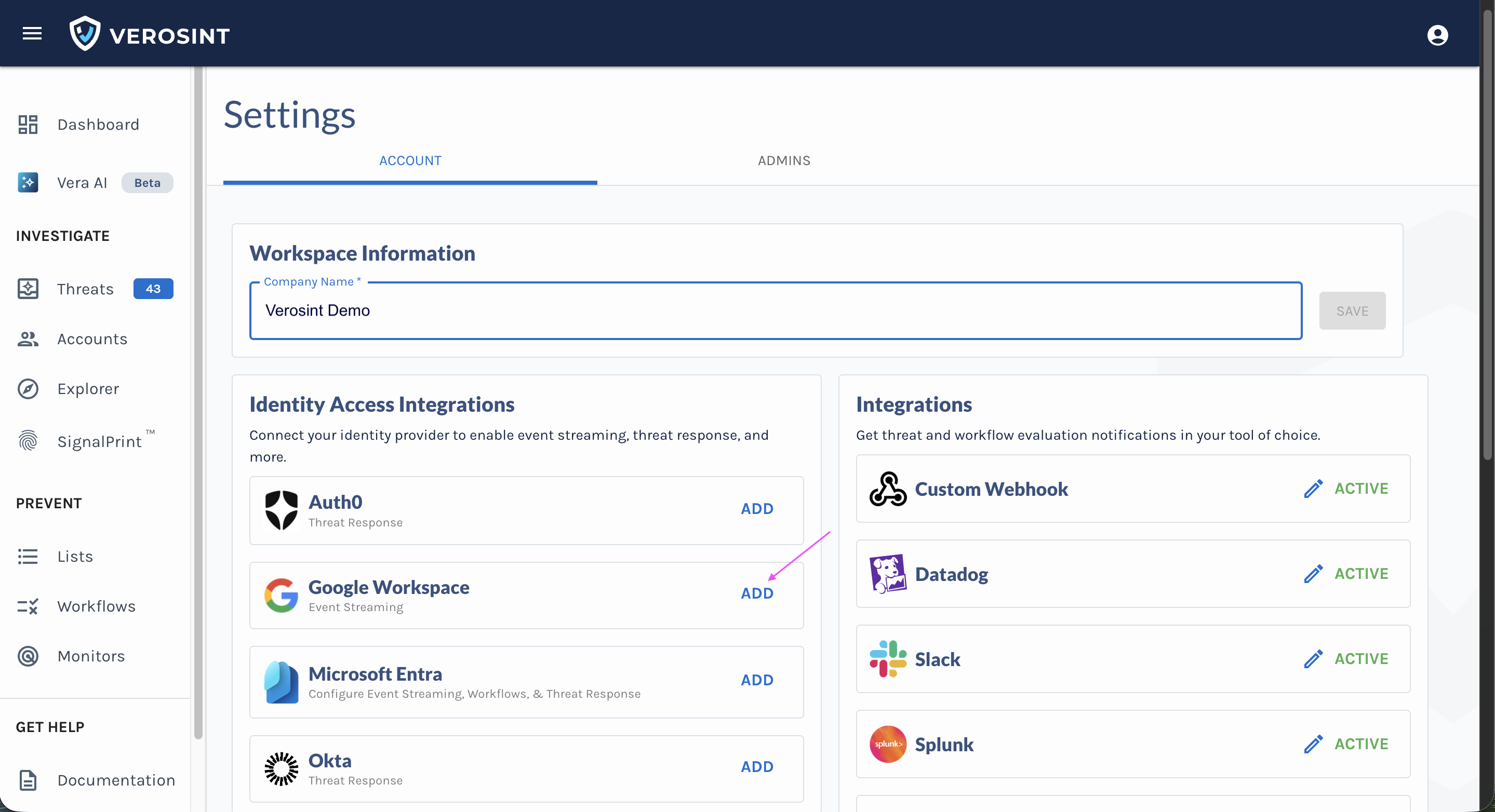Switch to the ADMINS tab
The image size is (1495, 812).
[x=783, y=160]
